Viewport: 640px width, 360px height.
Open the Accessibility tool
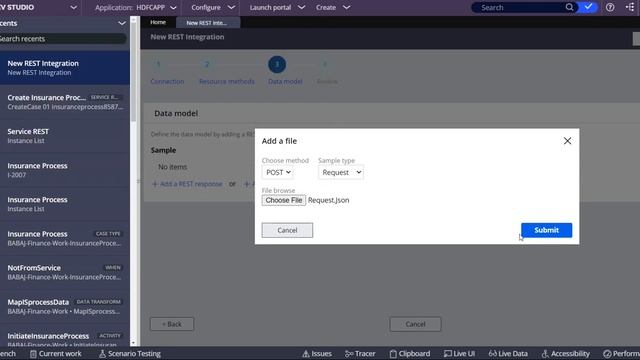click(x=565, y=354)
